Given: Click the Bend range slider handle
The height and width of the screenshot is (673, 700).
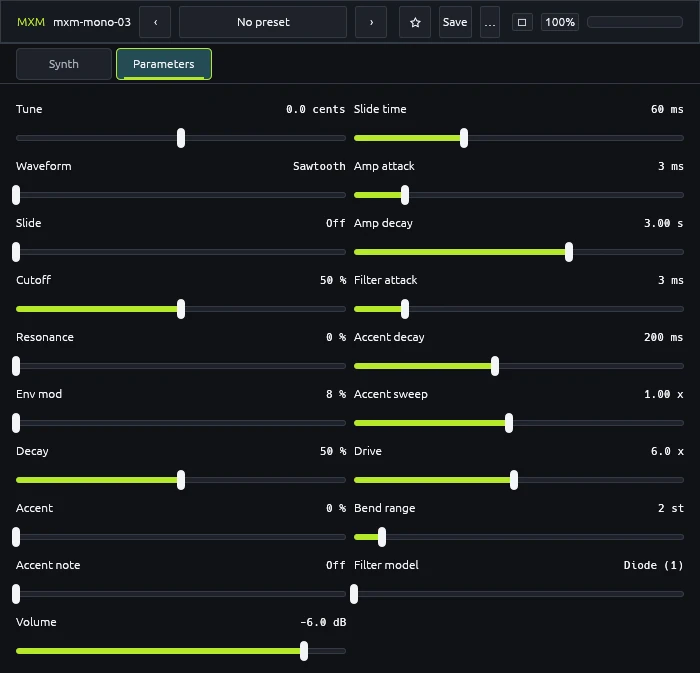Looking at the screenshot, I should click(382, 537).
